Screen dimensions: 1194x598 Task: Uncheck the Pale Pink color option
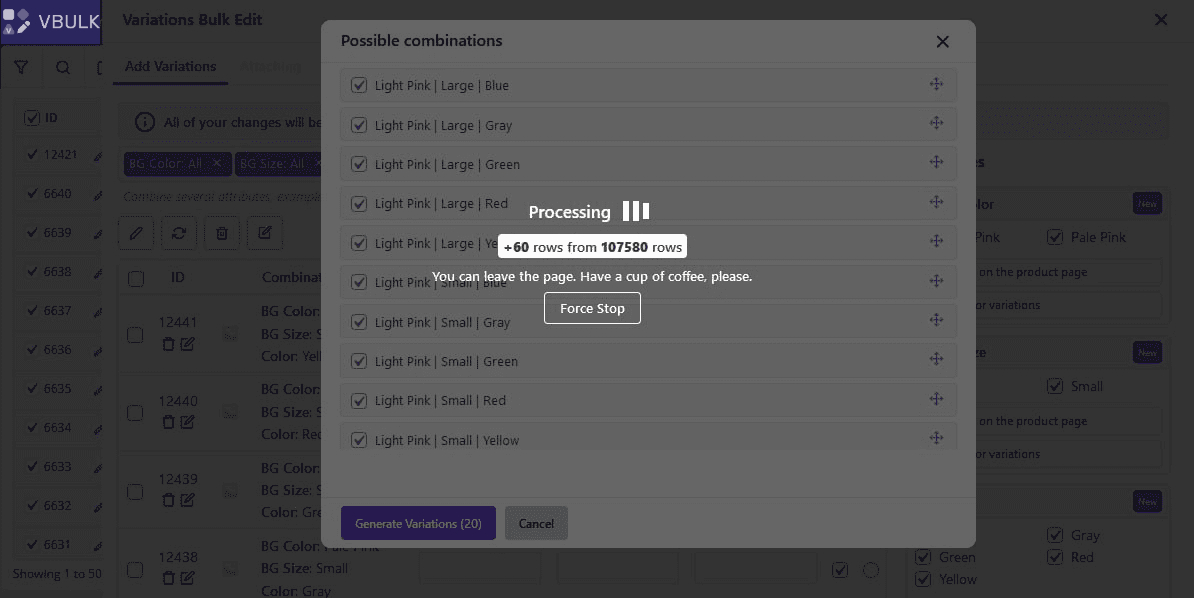1055,237
